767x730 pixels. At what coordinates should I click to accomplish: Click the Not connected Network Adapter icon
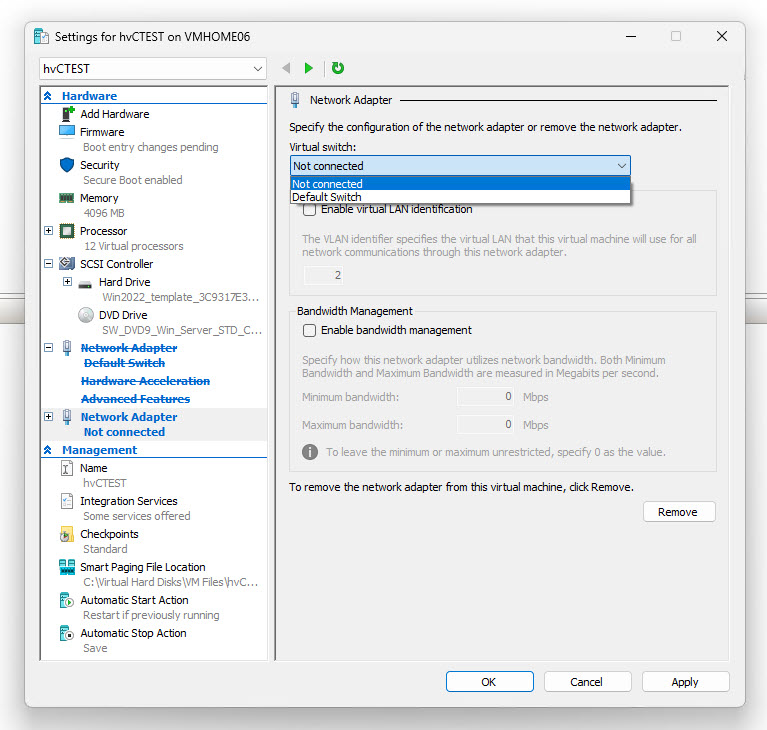point(68,417)
